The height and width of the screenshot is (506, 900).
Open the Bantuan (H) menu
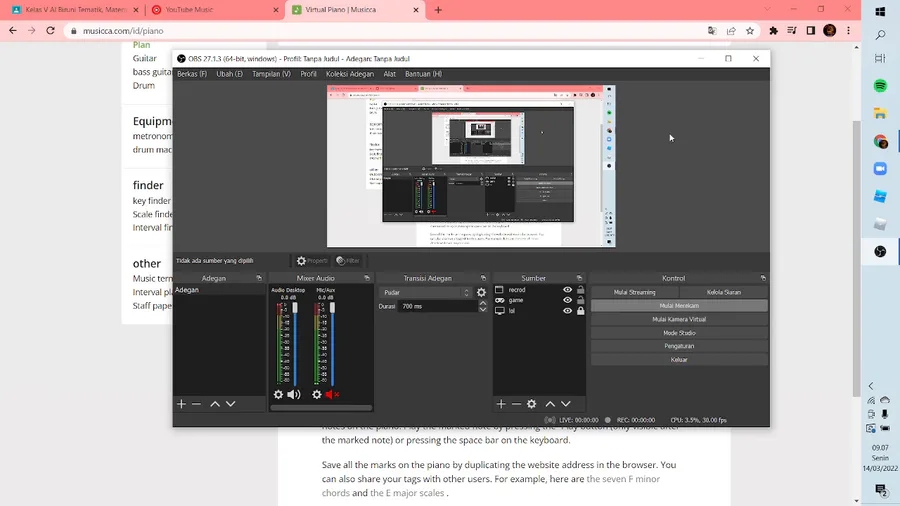[x=424, y=74]
